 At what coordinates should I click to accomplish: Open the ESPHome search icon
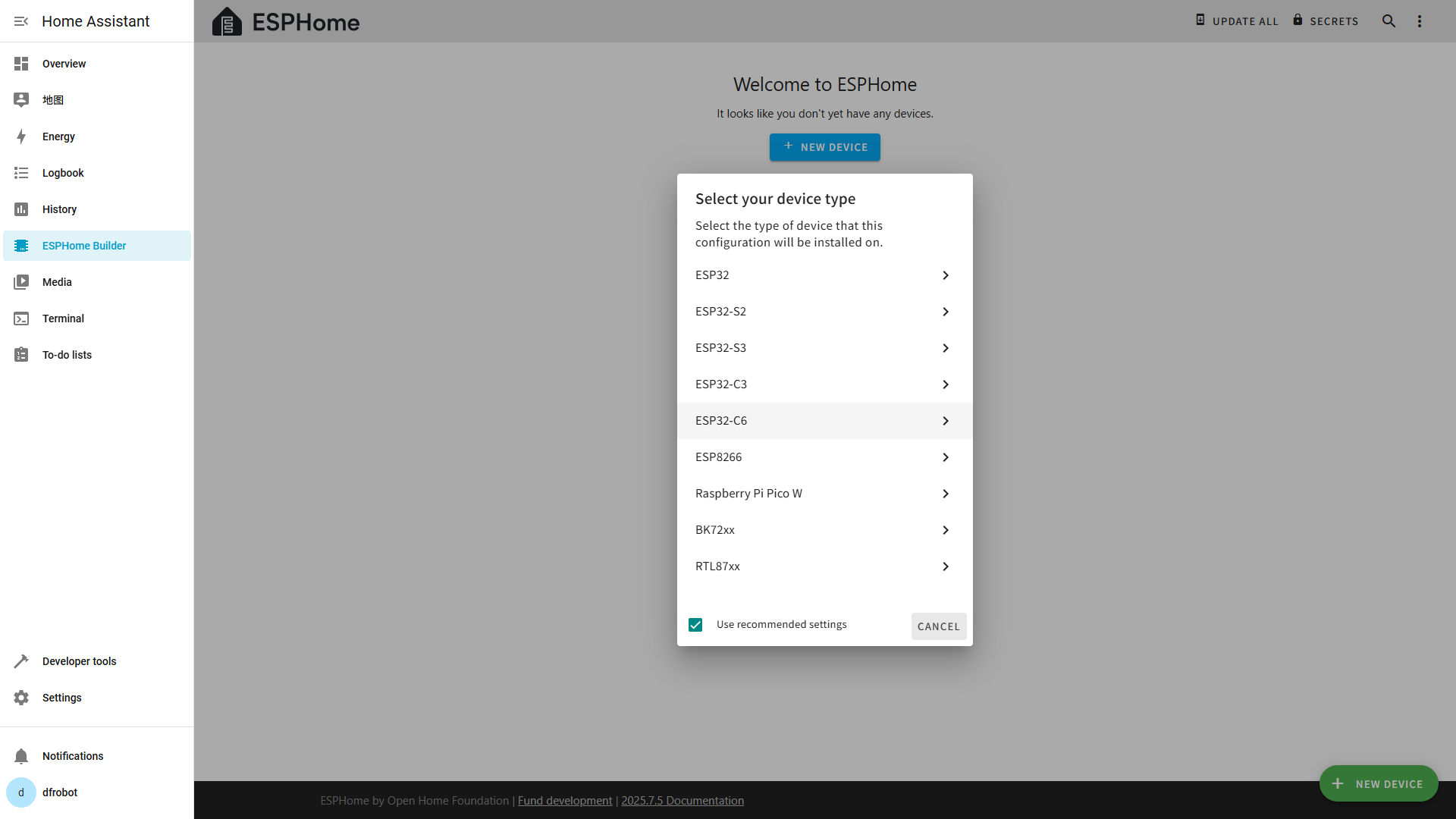click(1389, 21)
